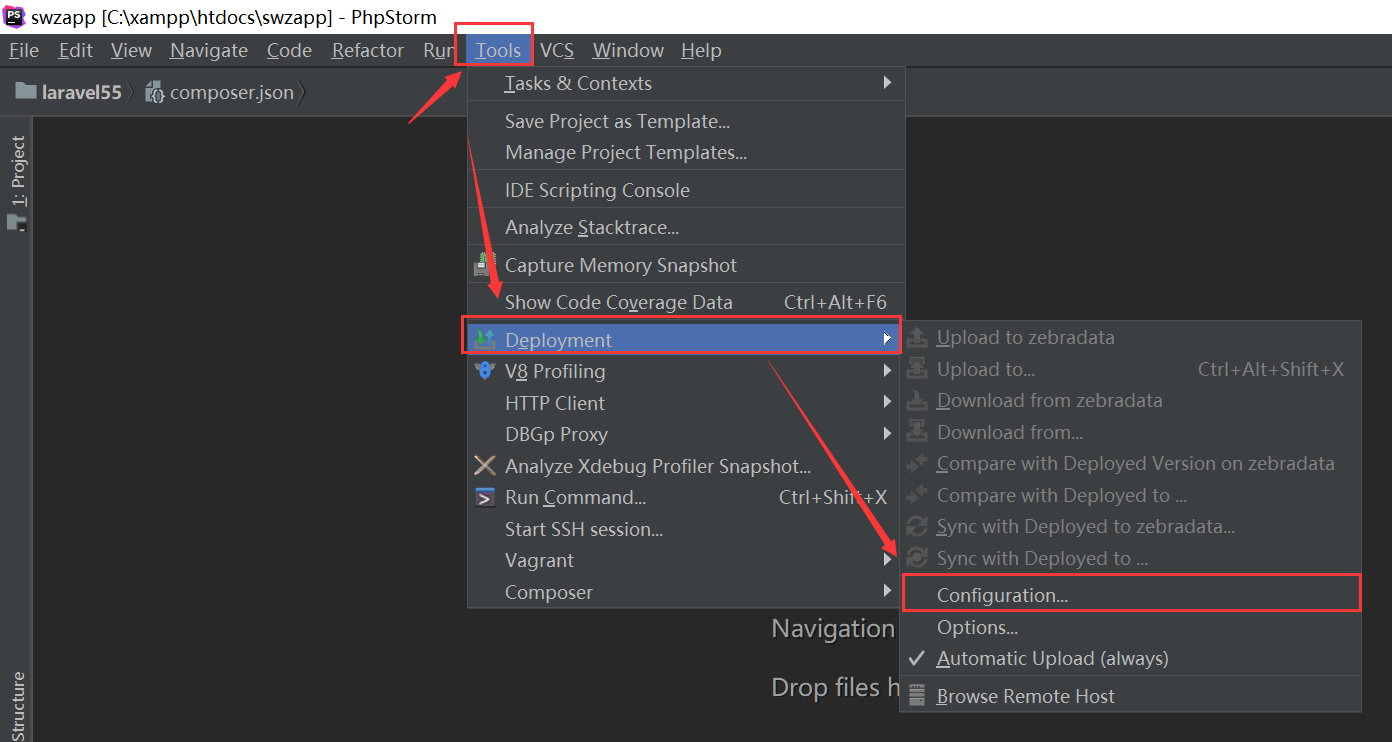Expand the HTTP Client submenu

(x=886, y=403)
